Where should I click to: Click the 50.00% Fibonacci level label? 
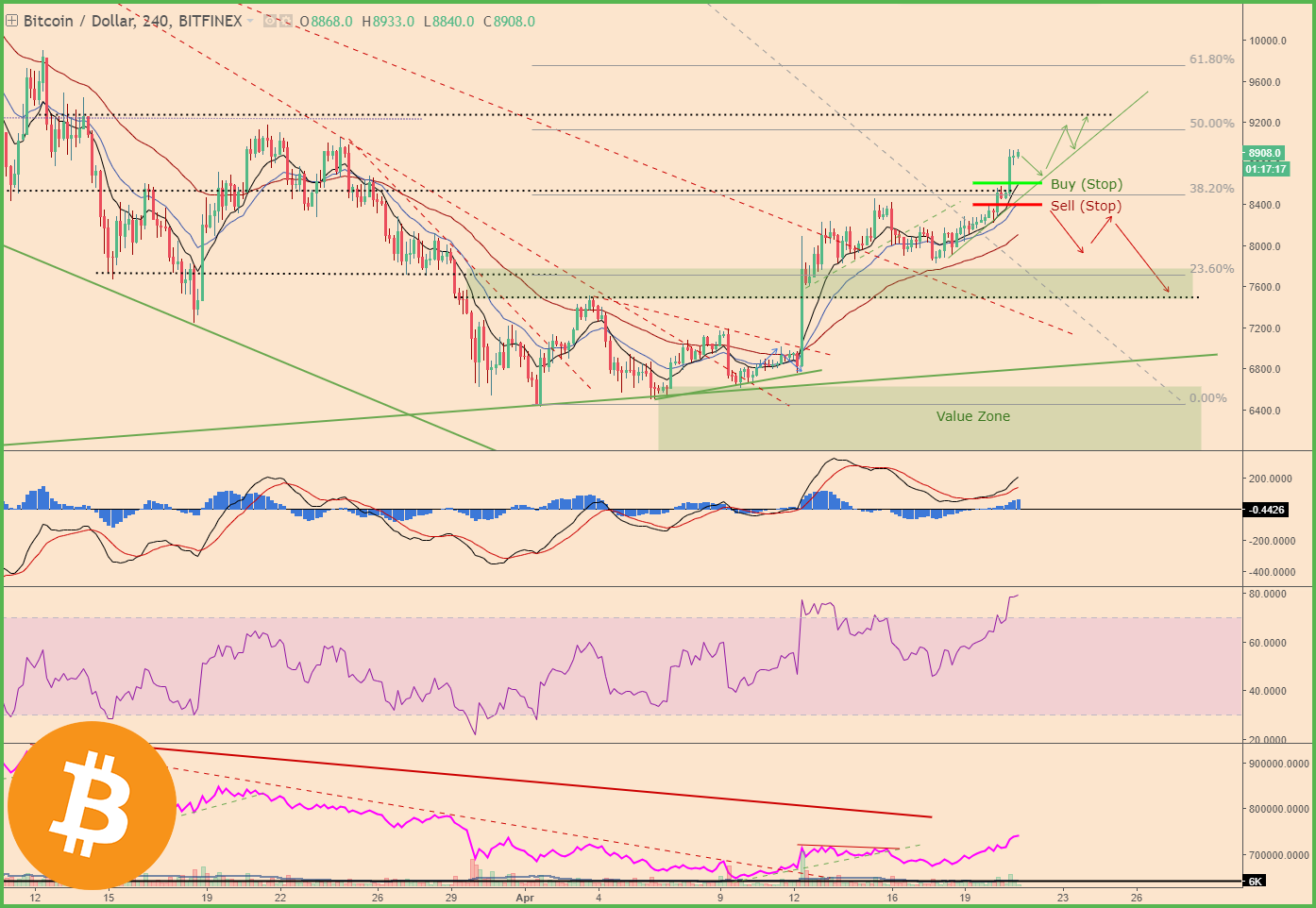(x=1211, y=124)
